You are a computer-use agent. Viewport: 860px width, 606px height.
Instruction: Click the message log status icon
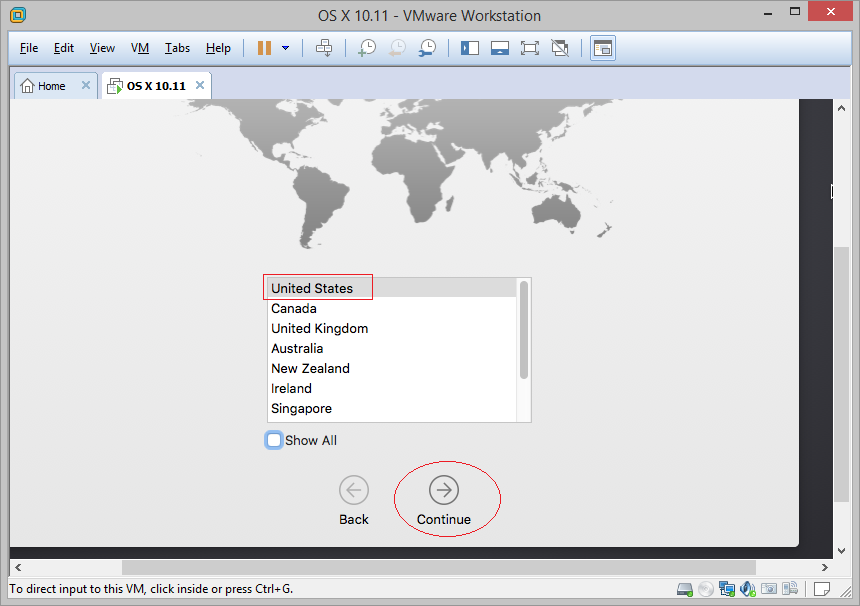point(822,589)
